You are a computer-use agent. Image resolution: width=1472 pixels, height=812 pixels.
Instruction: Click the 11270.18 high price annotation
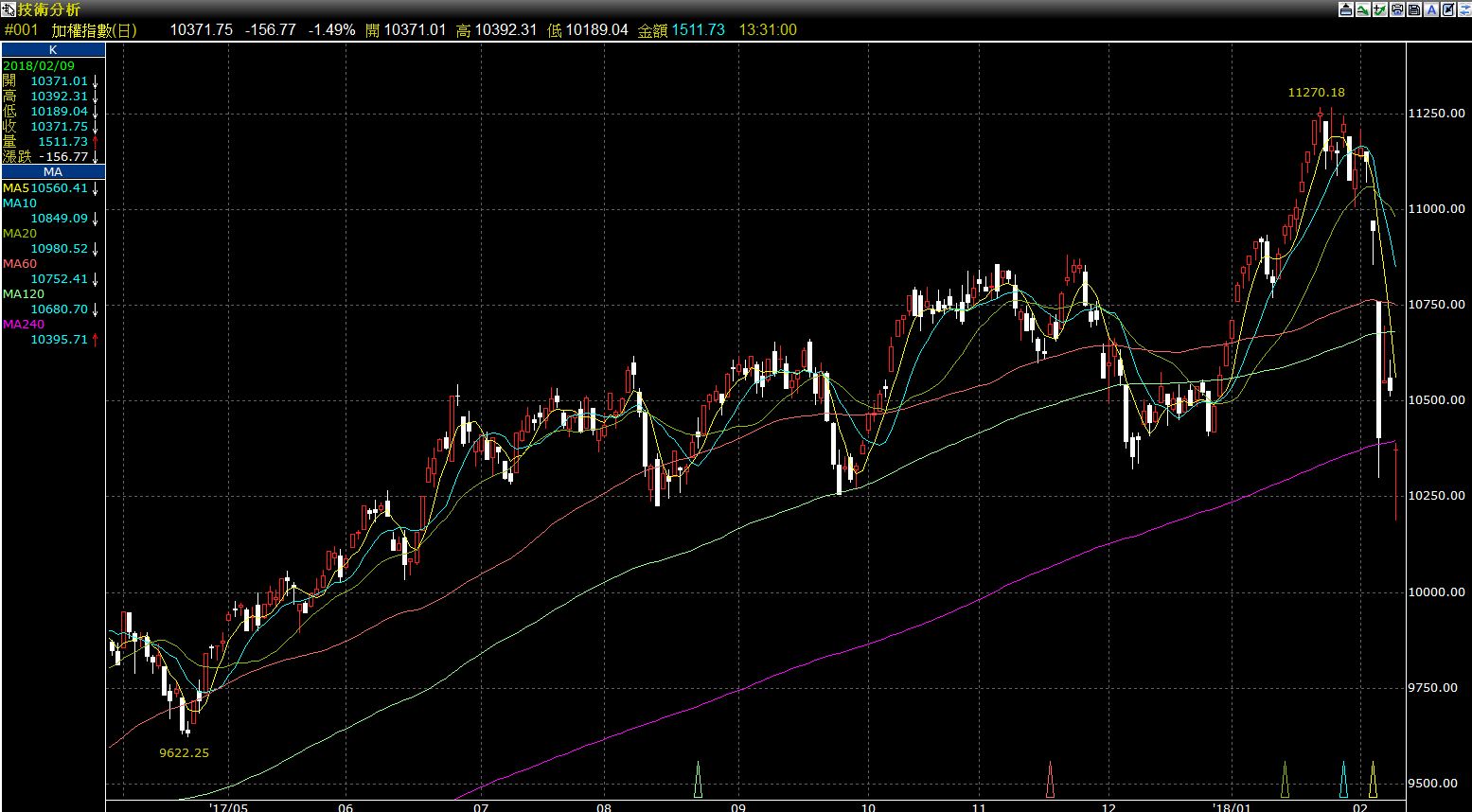pos(1316,93)
